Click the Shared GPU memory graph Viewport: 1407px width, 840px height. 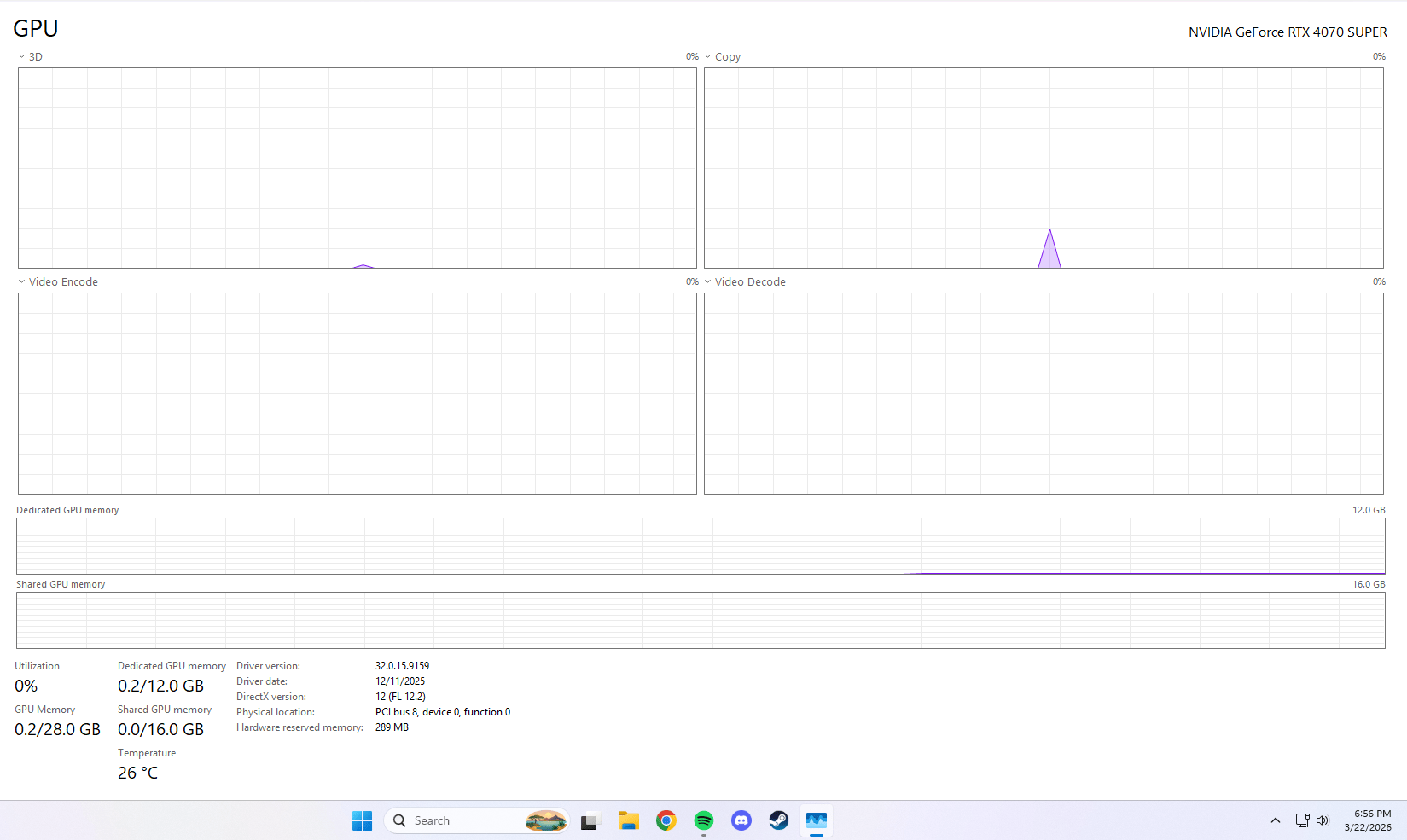(x=701, y=620)
